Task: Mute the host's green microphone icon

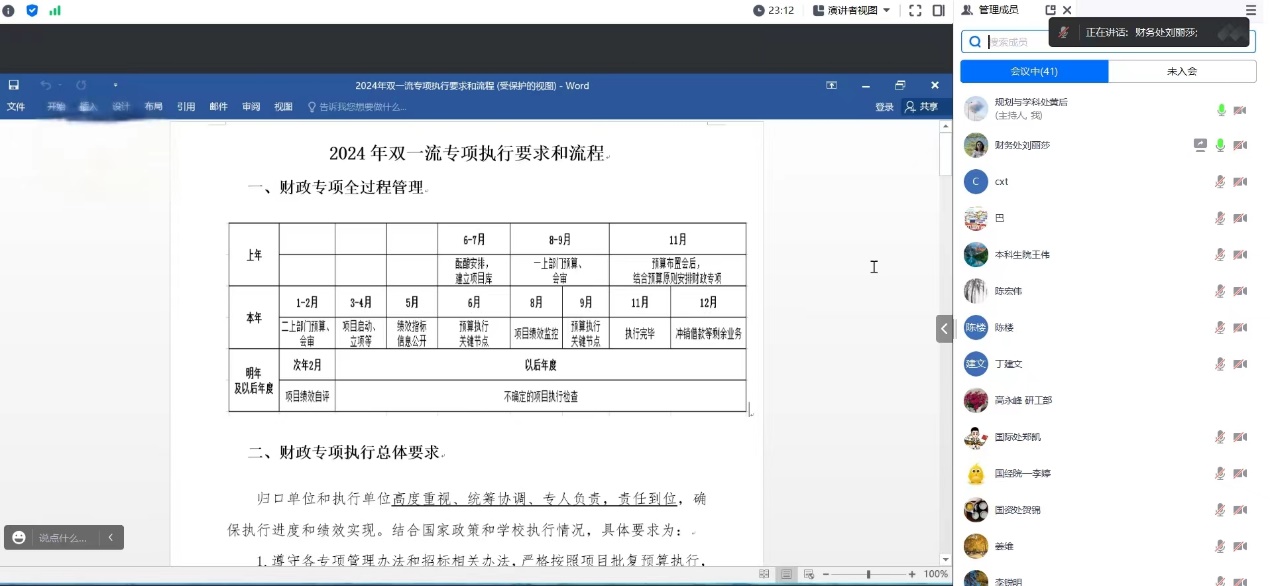Action: pyautogui.click(x=1220, y=110)
